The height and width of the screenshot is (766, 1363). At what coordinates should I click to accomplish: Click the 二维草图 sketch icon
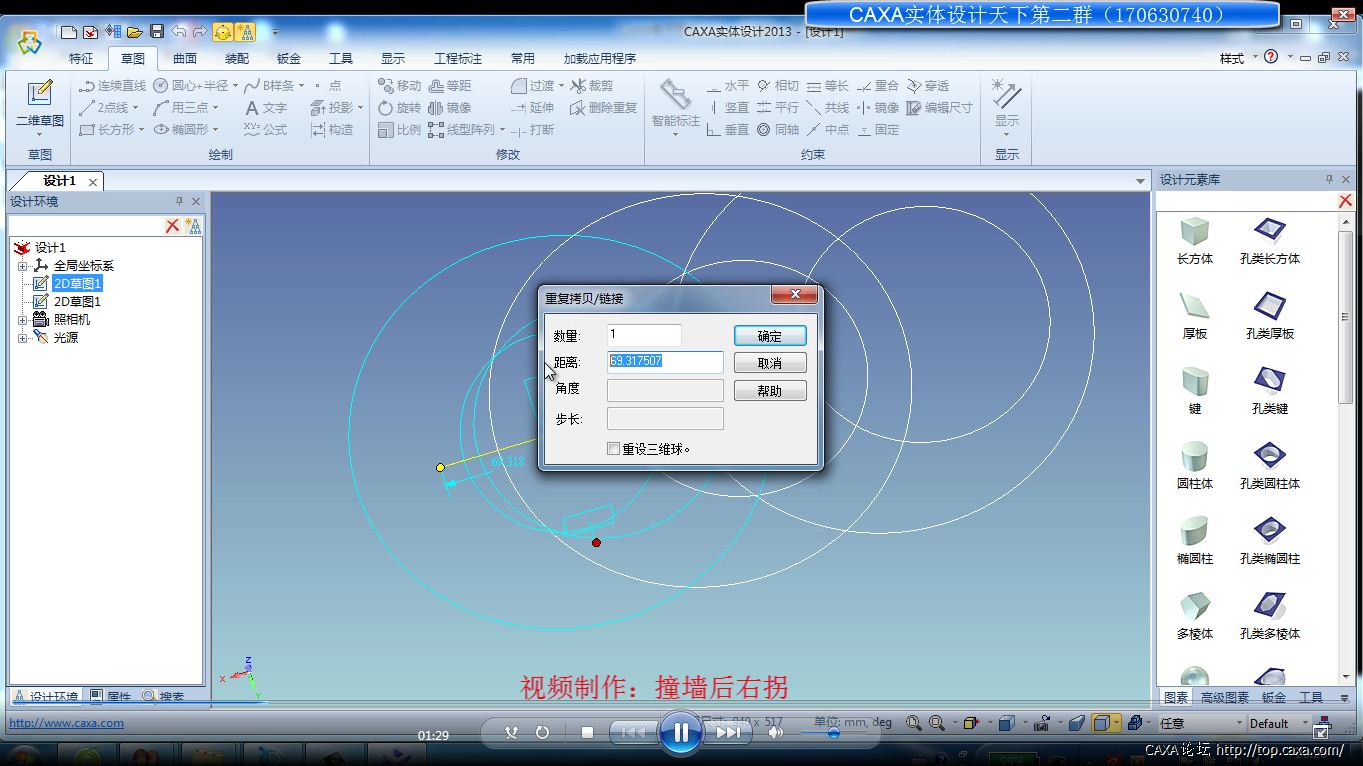39,102
